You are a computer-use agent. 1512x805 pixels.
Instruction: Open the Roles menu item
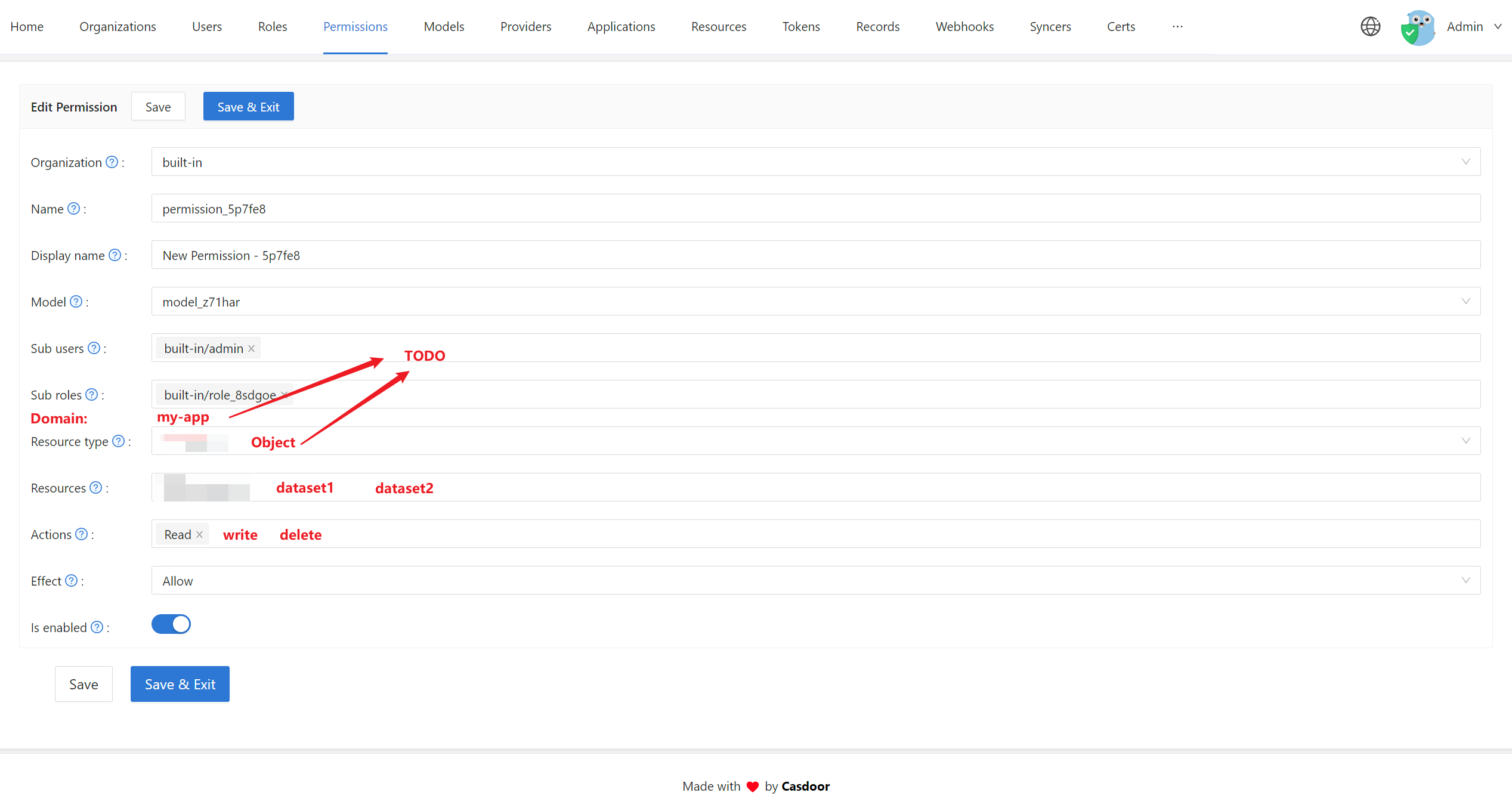272,27
